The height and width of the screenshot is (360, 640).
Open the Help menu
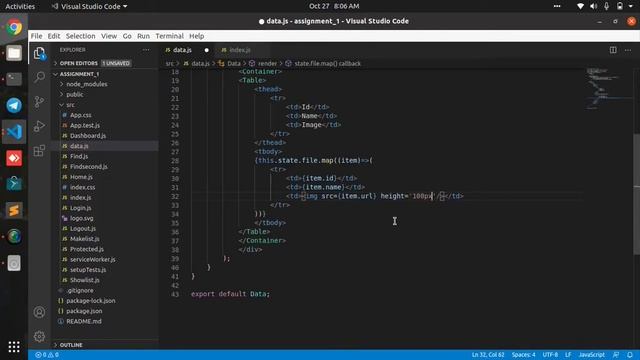(196, 36)
